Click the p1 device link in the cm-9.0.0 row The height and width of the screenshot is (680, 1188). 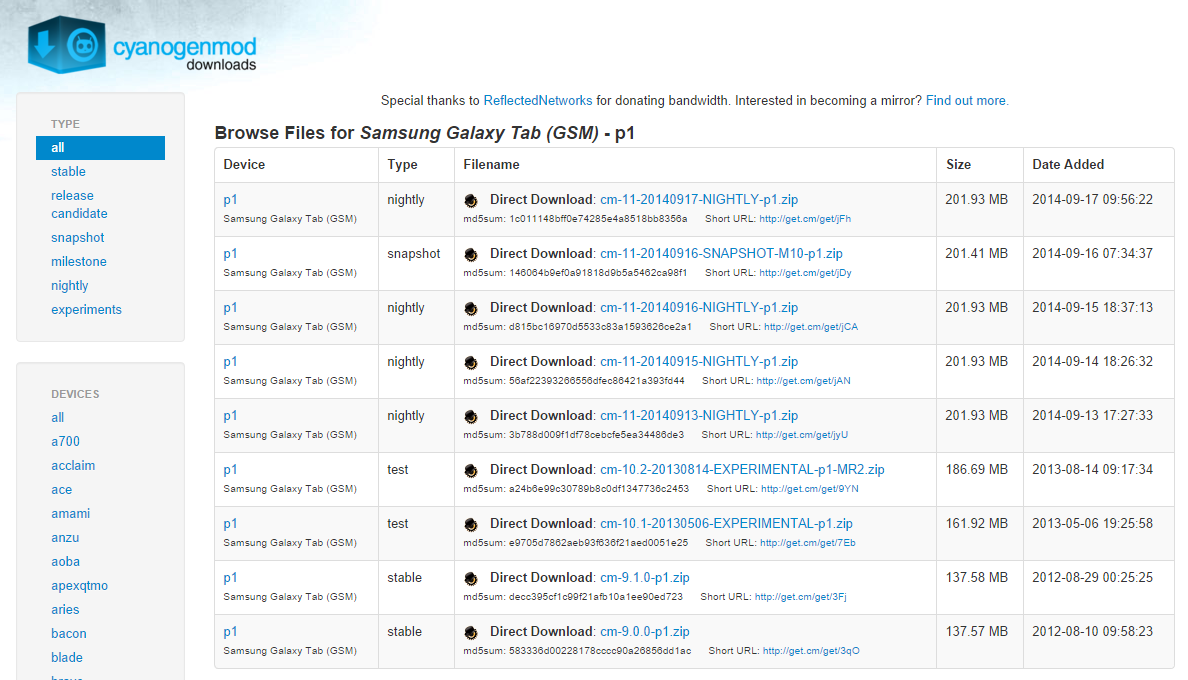(230, 632)
